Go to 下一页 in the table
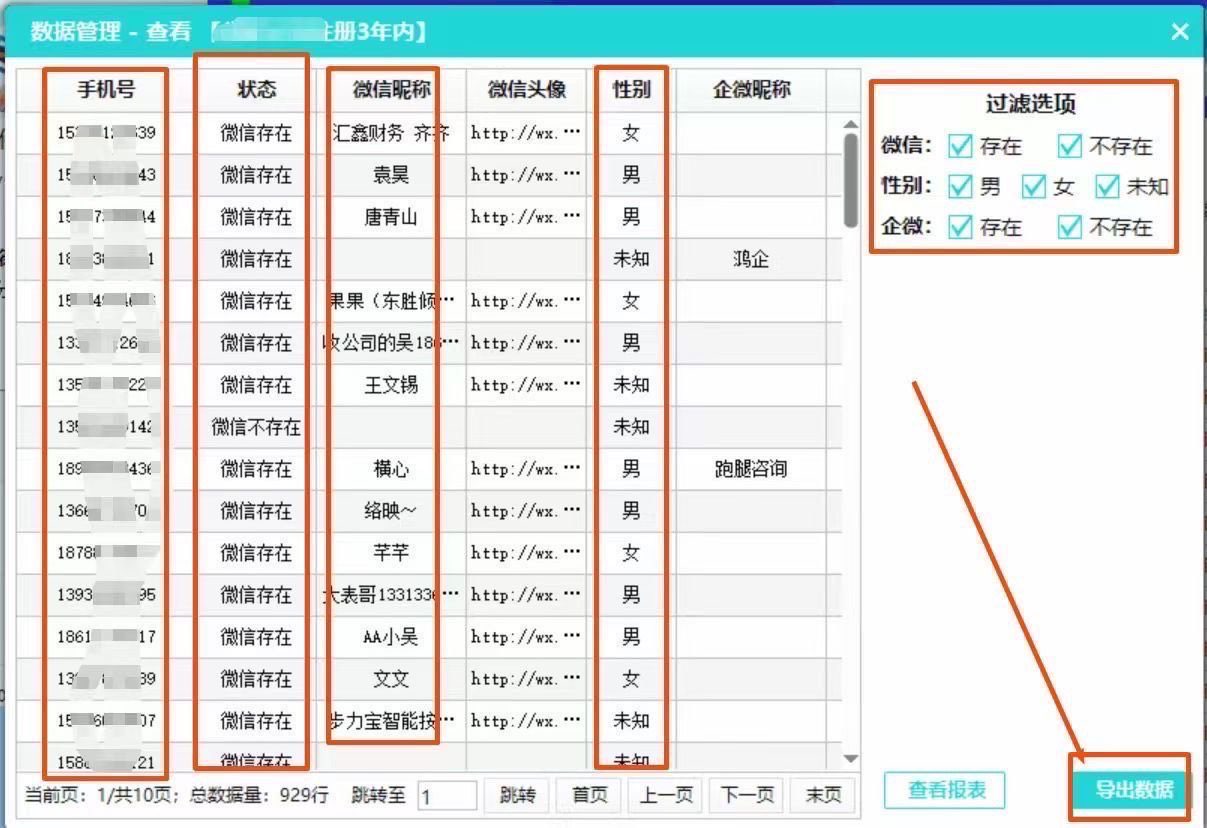1207x828 pixels. click(748, 795)
